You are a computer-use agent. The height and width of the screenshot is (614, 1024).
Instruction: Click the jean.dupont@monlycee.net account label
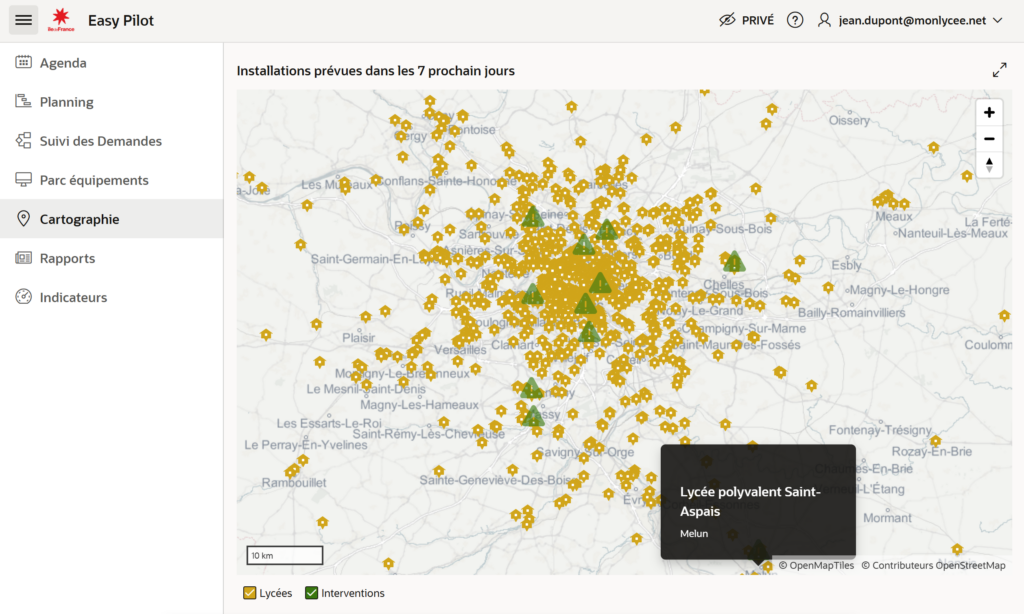pos(912,20)
